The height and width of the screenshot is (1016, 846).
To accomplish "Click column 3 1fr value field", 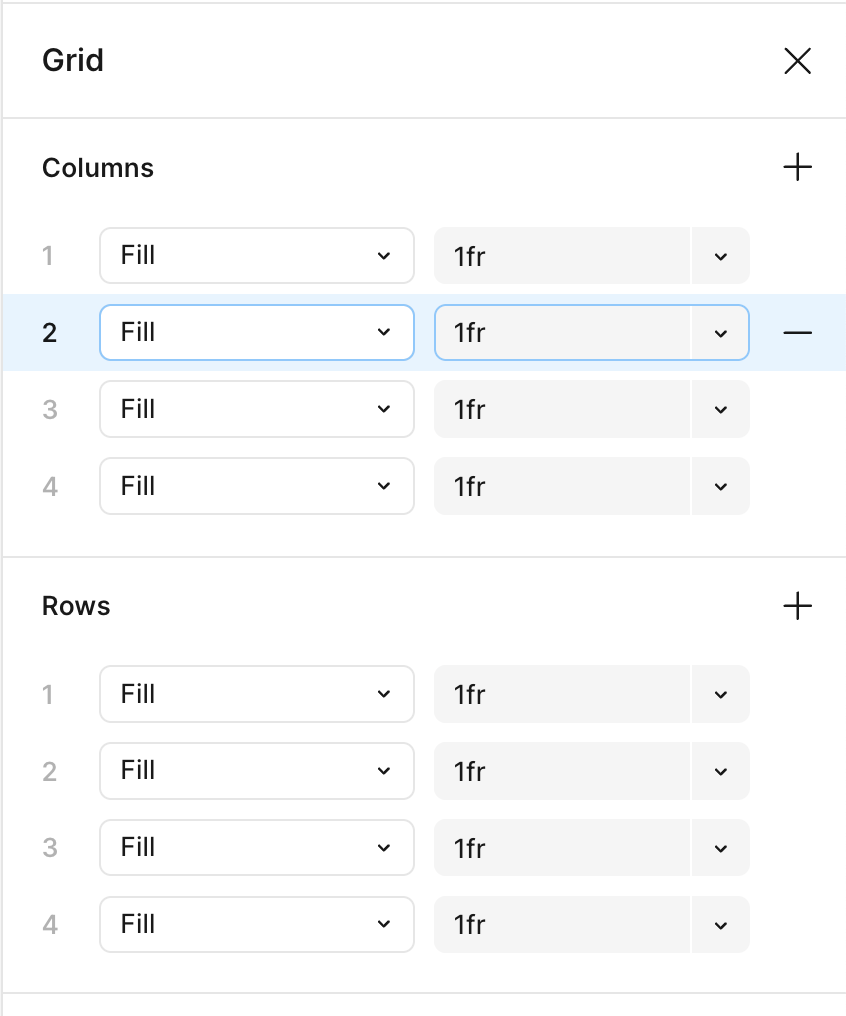I will pyautogui.click(x=562, y=409).
